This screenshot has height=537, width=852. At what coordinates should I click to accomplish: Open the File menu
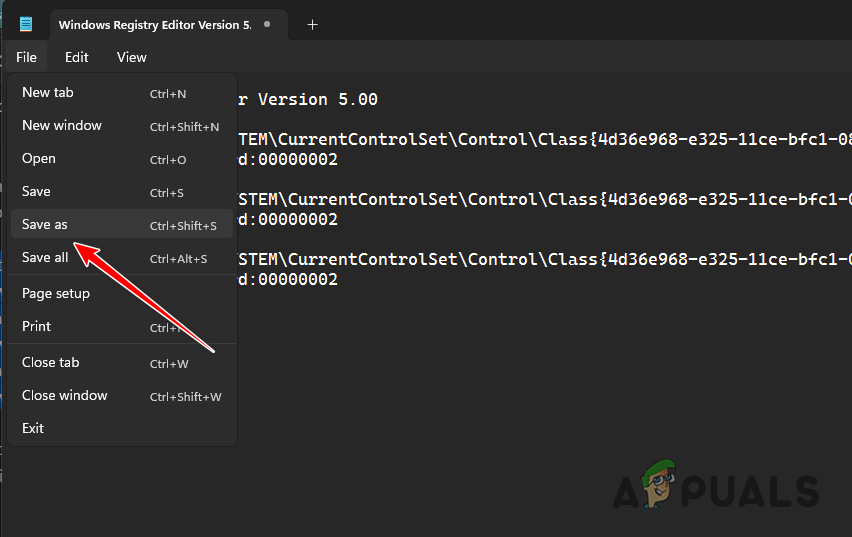(x=26, y=57)
